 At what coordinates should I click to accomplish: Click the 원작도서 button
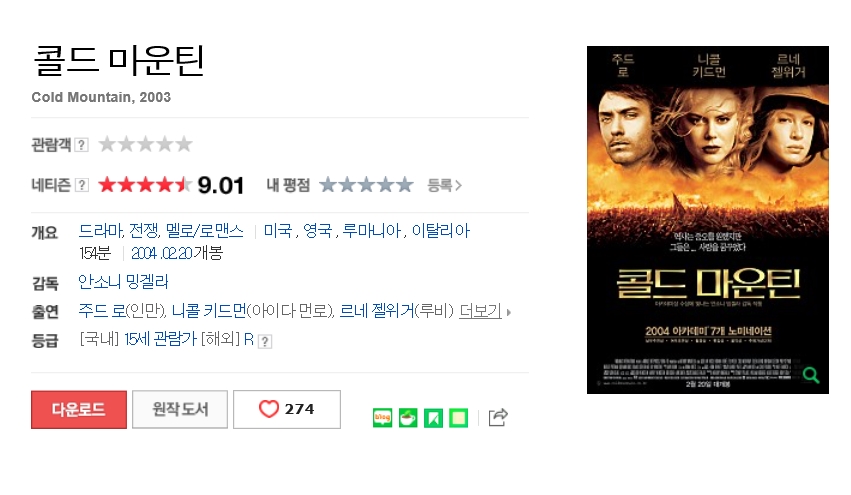[x=180, y=409]
